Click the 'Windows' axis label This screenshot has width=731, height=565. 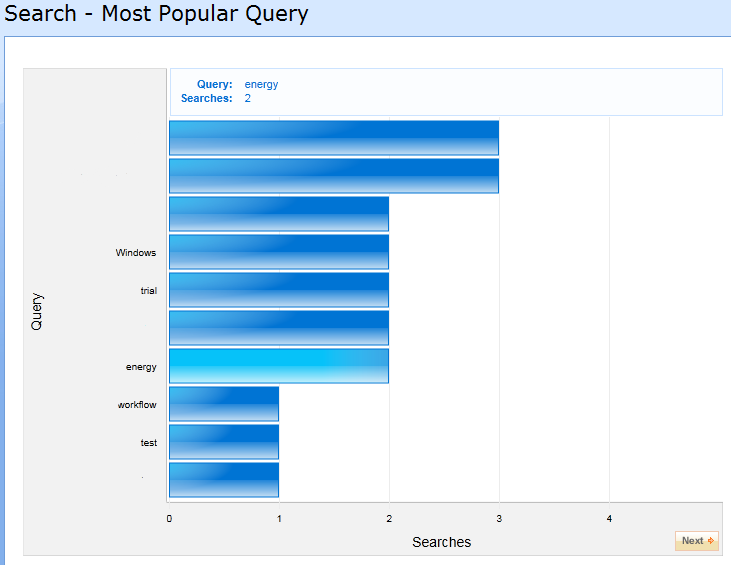(x=136, y=253)
